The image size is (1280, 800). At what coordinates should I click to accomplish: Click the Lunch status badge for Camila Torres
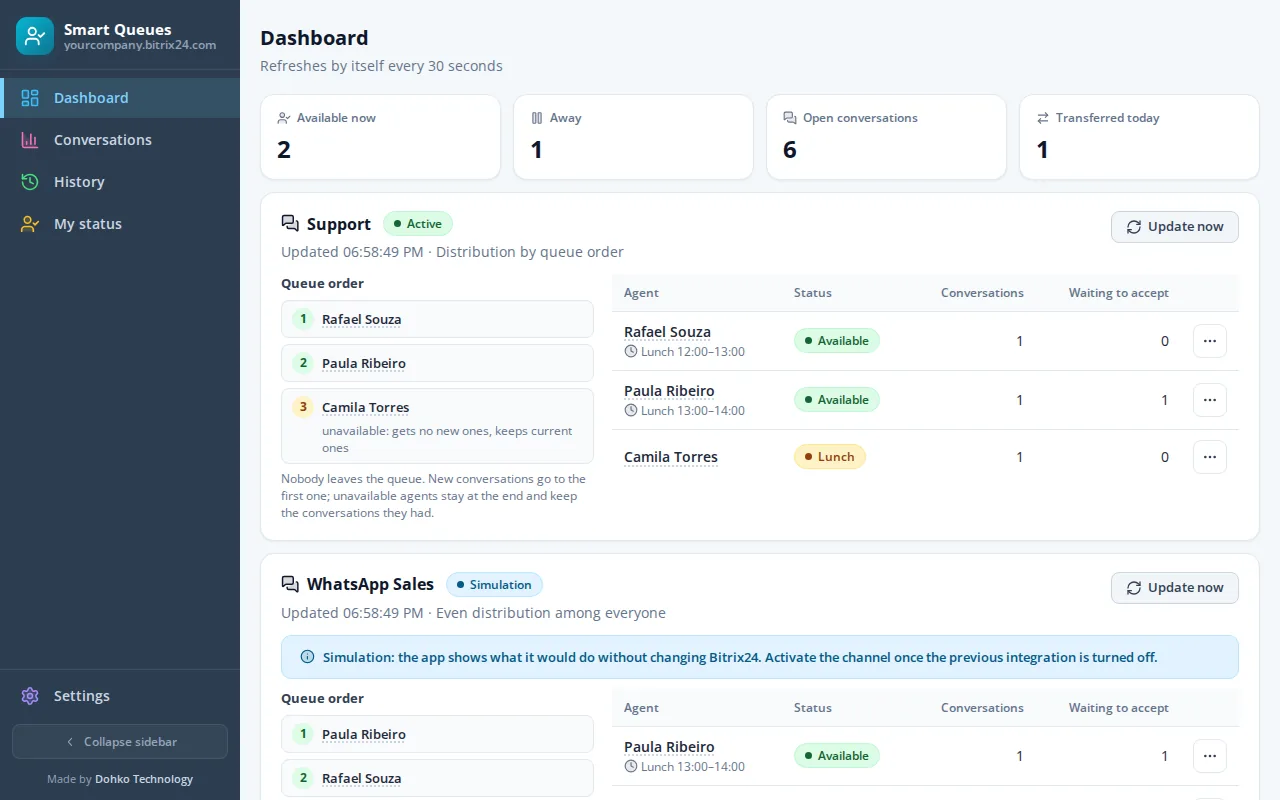tap(830, 457)
